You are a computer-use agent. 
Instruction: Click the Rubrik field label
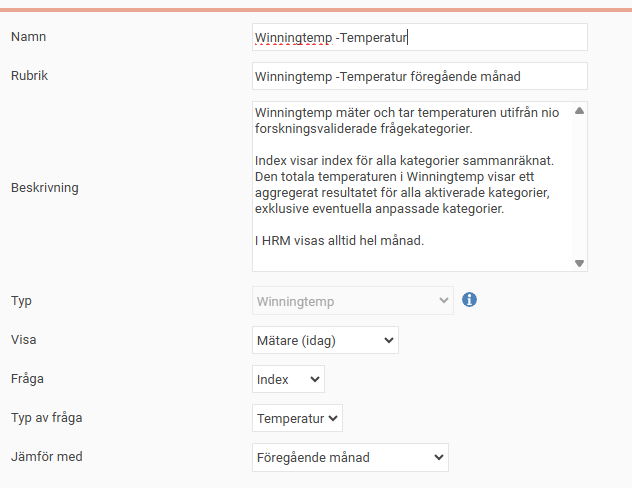tap(31, 76)
